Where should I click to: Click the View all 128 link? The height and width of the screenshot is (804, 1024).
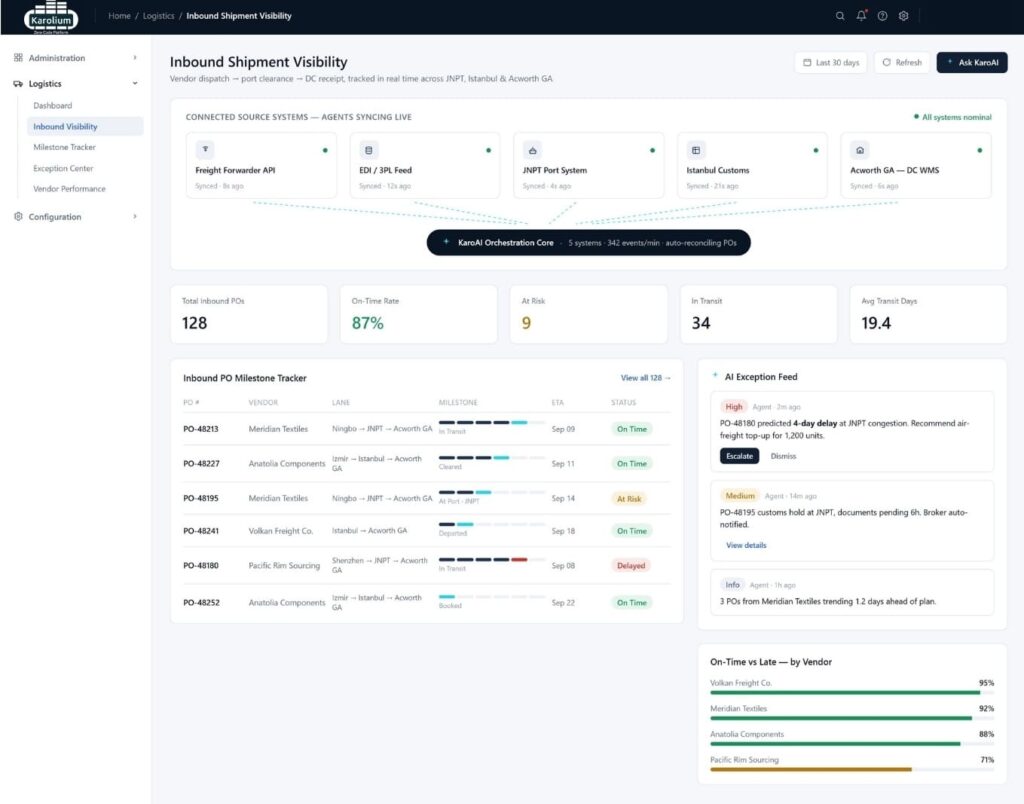pos(645,378)
